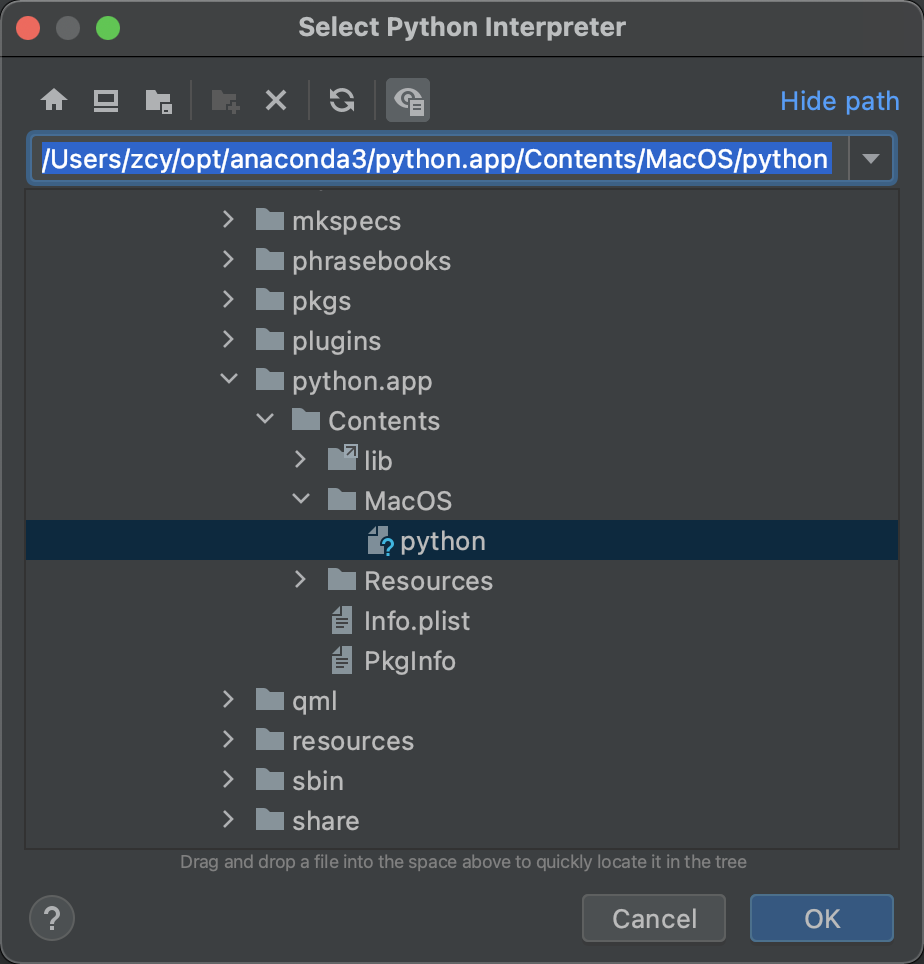
Task: Create a new folder via toolbar icon
Action: point(225,101)
